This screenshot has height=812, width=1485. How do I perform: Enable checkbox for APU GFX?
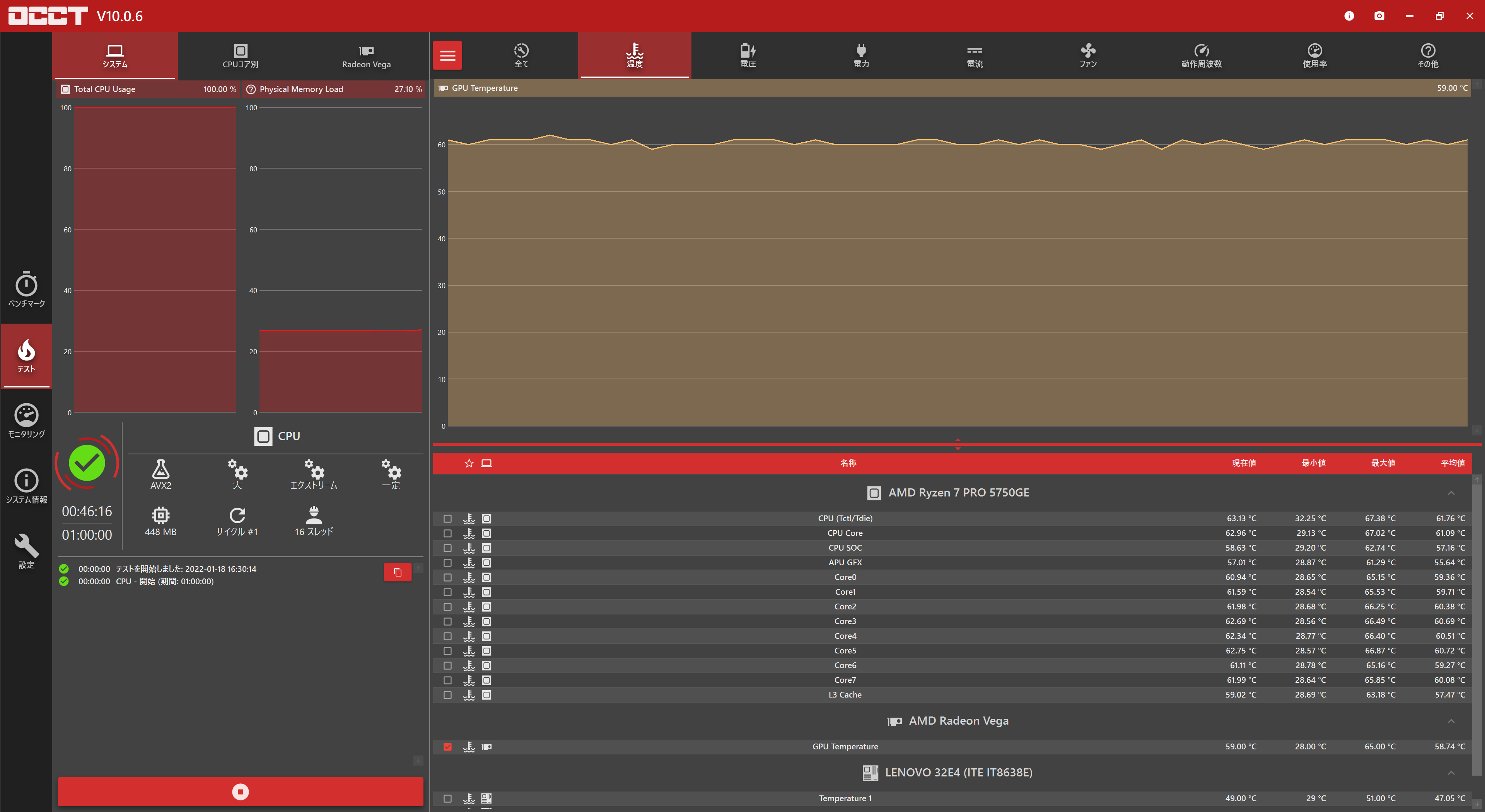[x=447, y=563]
